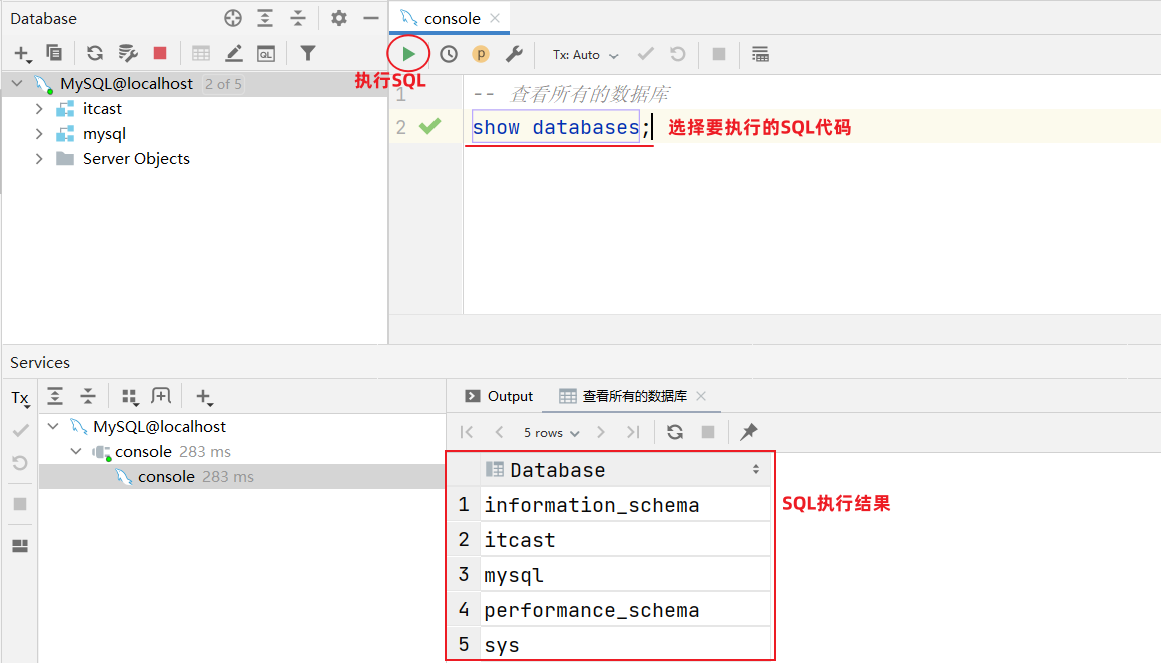Click the Services sidebar layout icon
1161x663 pixels.
point(20,546)
